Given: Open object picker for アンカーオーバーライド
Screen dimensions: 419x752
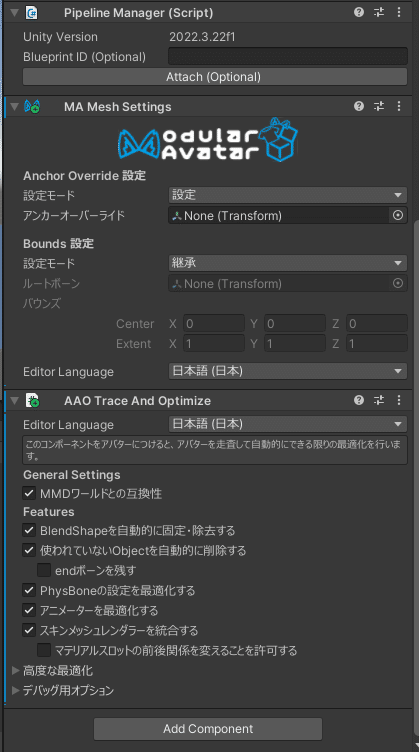Looking at the screenshot, I should click(398, 216).
